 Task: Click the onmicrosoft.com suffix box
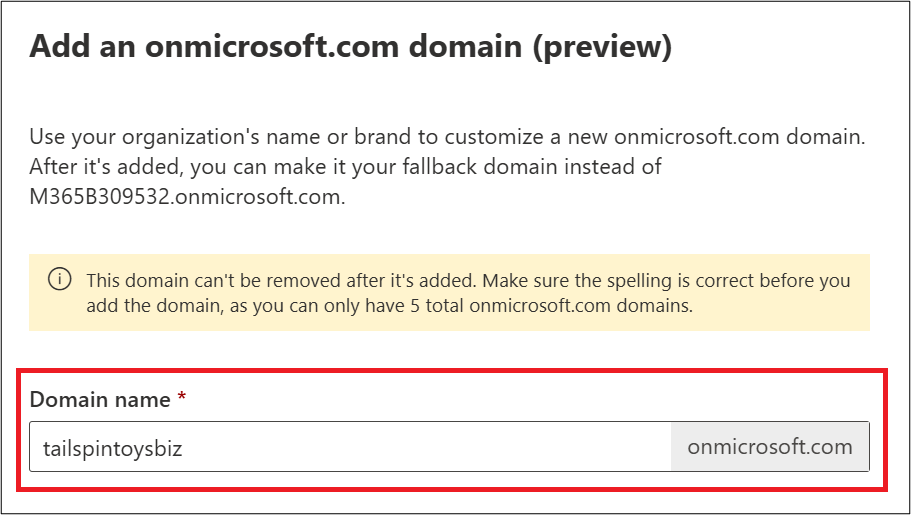pos(769,447)
